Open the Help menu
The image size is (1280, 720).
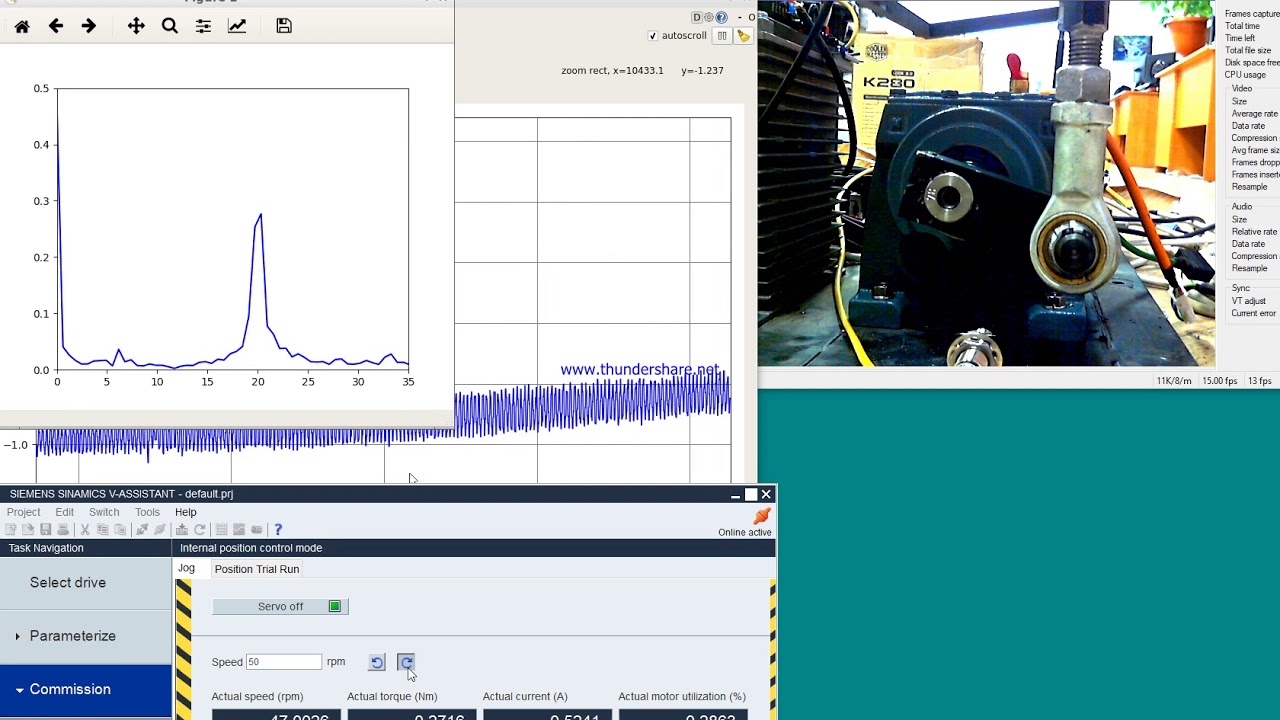[186, 512]
